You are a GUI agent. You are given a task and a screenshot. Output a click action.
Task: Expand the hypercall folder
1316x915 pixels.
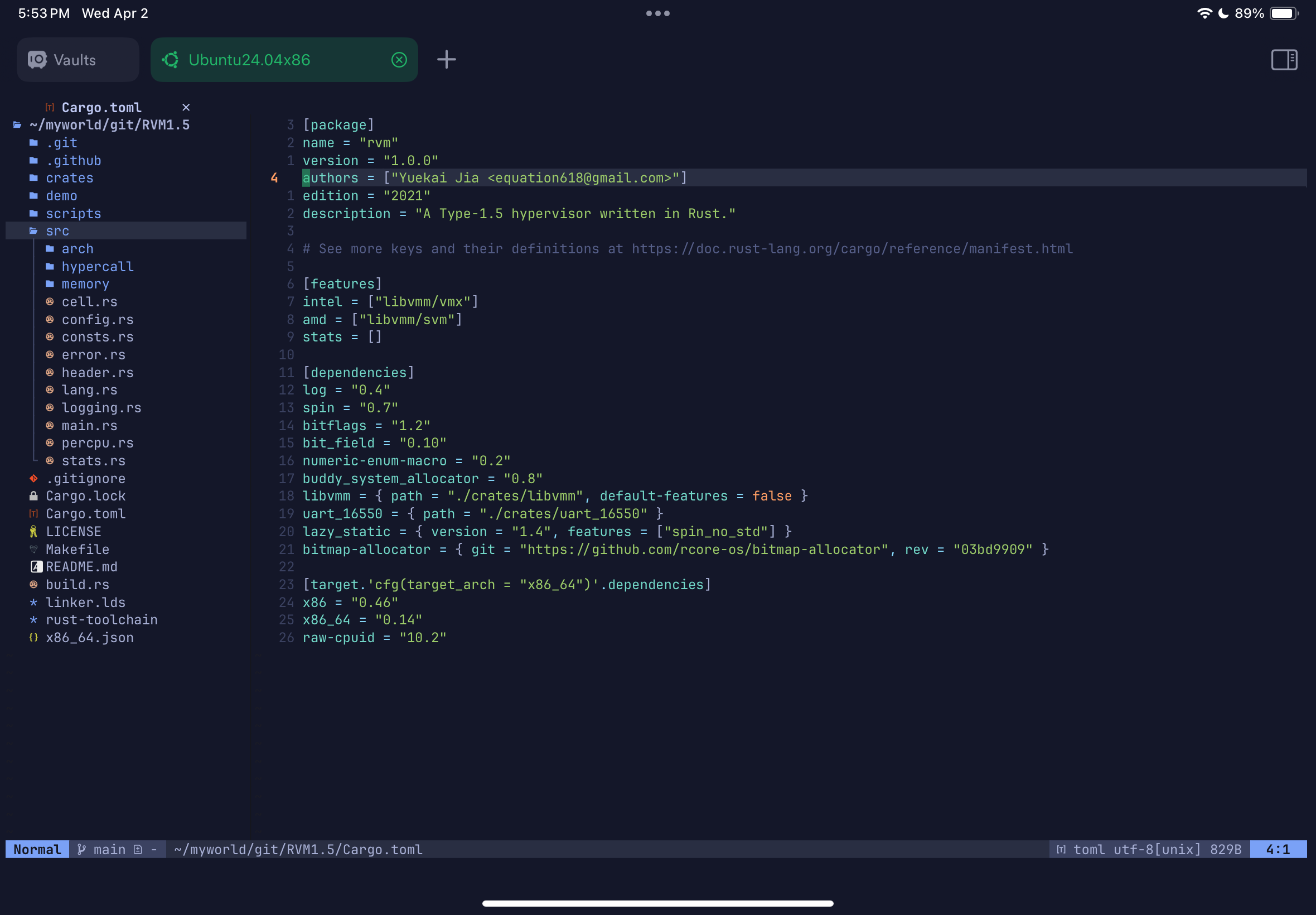(98, 267)
